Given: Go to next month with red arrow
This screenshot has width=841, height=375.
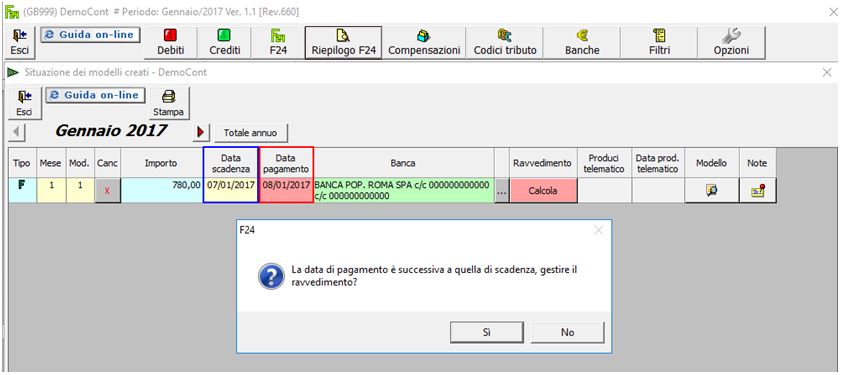Looking at the screenshot, I should [x=201, y=131].
